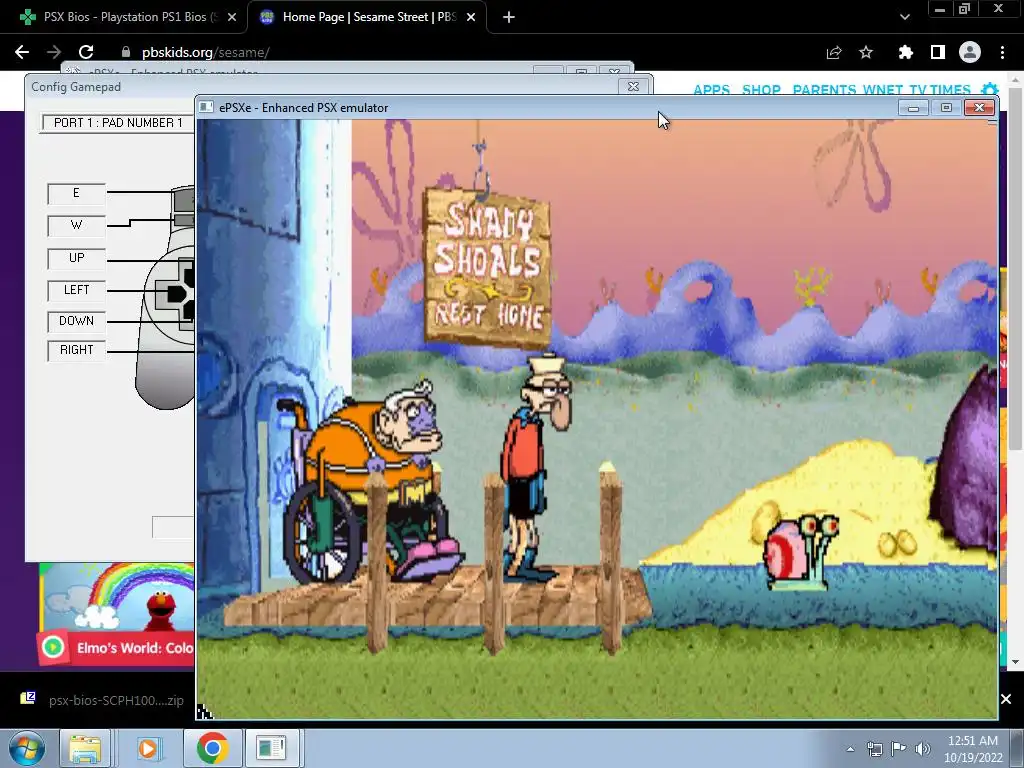Reload the pbskids.org page
This screenshot has height=768, width=1024.
pos(86,52)
